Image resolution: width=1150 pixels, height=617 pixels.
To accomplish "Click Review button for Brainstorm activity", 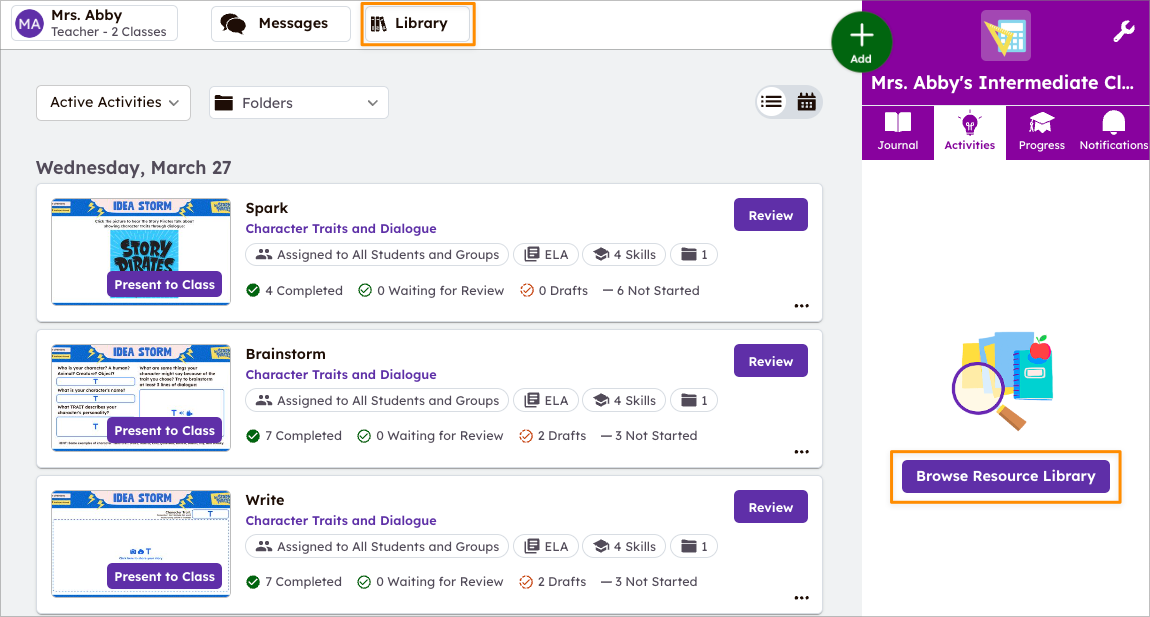I will point(770,361).
